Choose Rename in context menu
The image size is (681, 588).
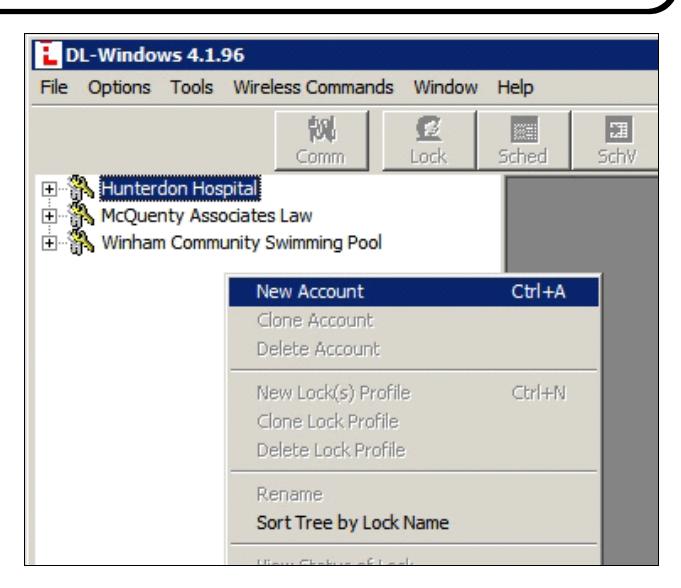413,494
